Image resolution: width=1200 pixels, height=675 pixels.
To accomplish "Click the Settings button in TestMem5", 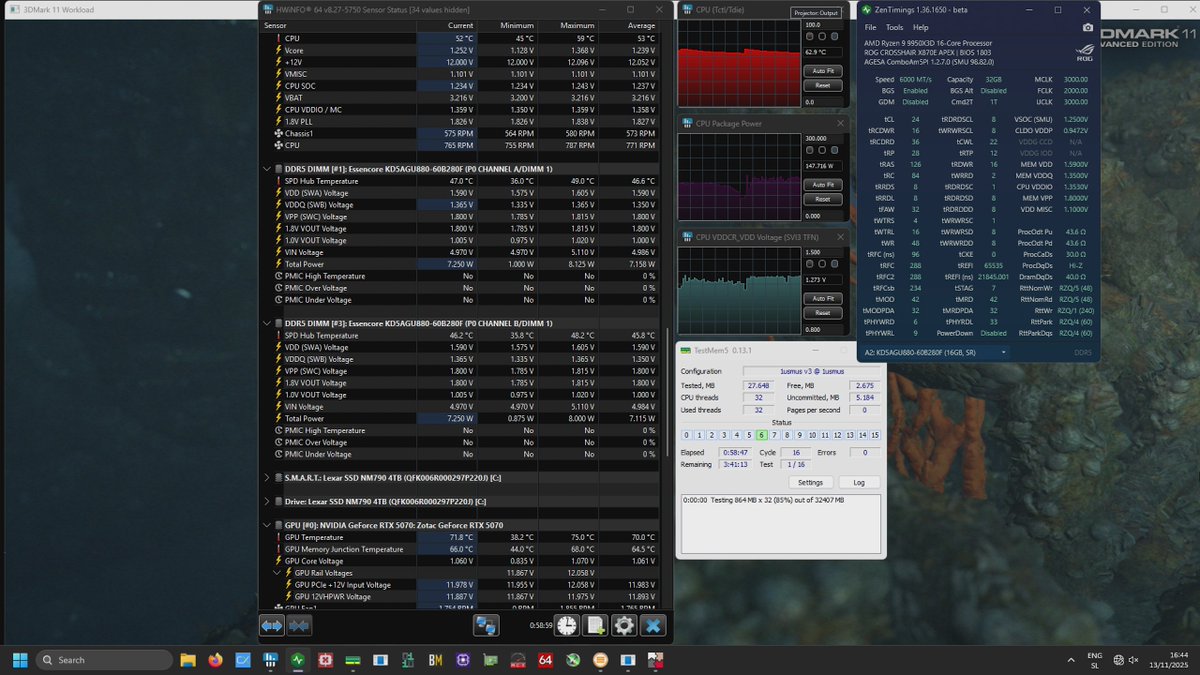I will coord(810,481).
